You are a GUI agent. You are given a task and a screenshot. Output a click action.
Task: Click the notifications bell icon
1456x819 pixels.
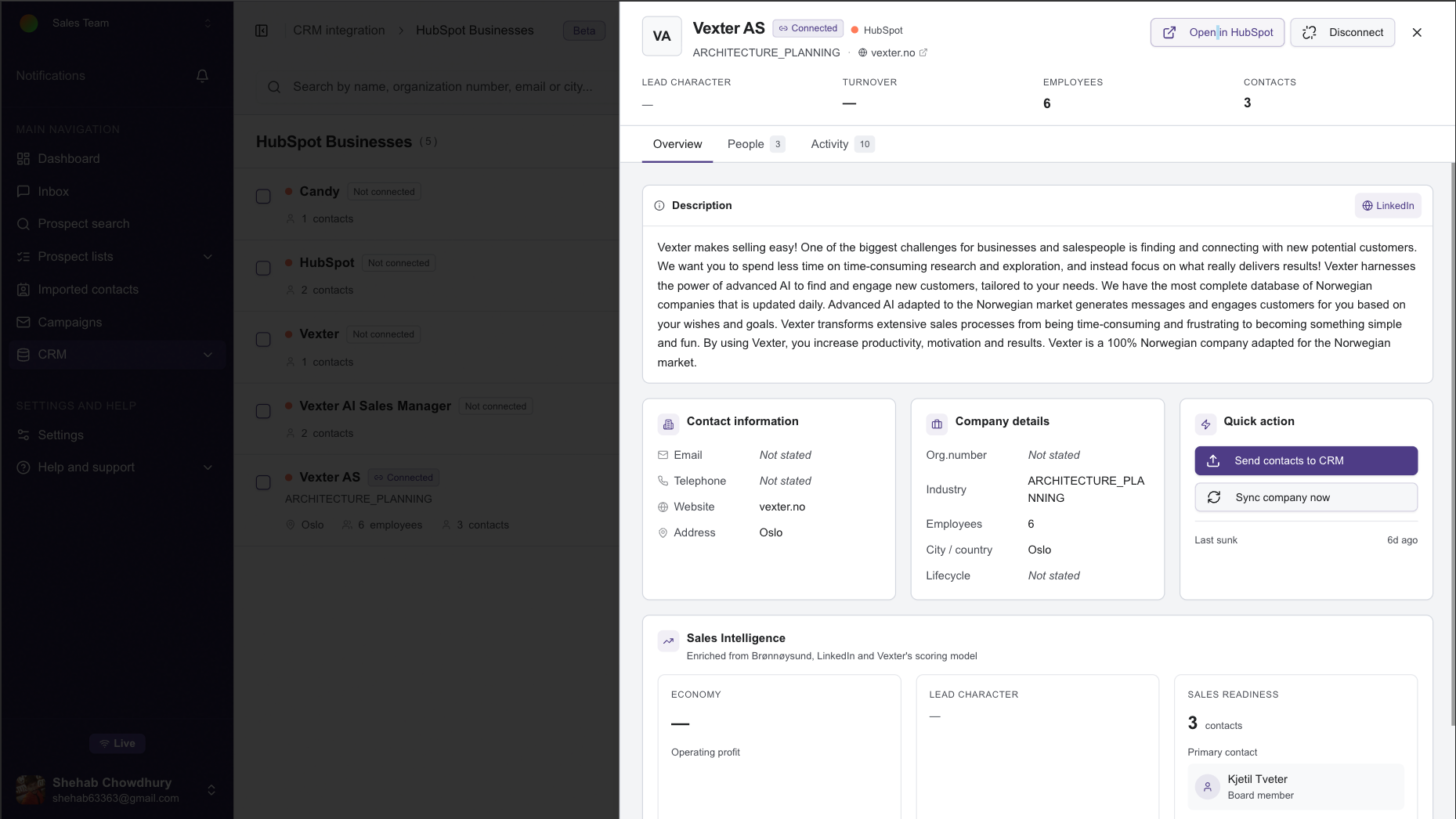(x=202, y=76)
